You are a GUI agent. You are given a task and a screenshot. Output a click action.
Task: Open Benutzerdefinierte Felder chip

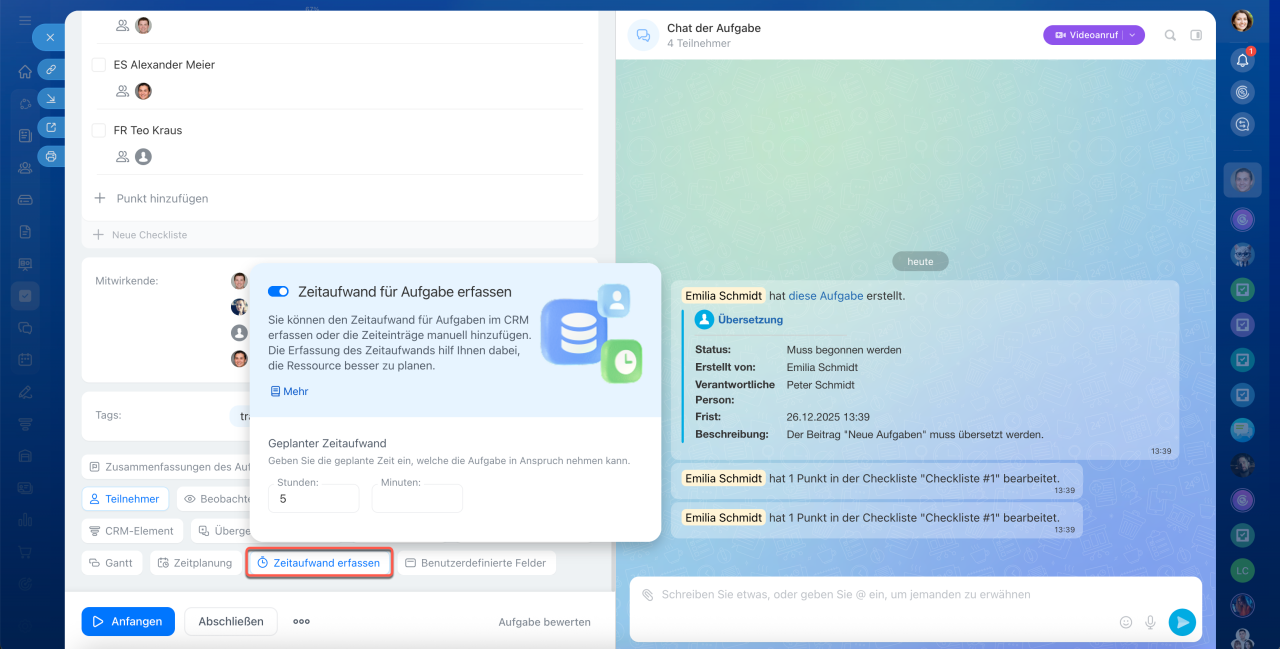point(476,563)
